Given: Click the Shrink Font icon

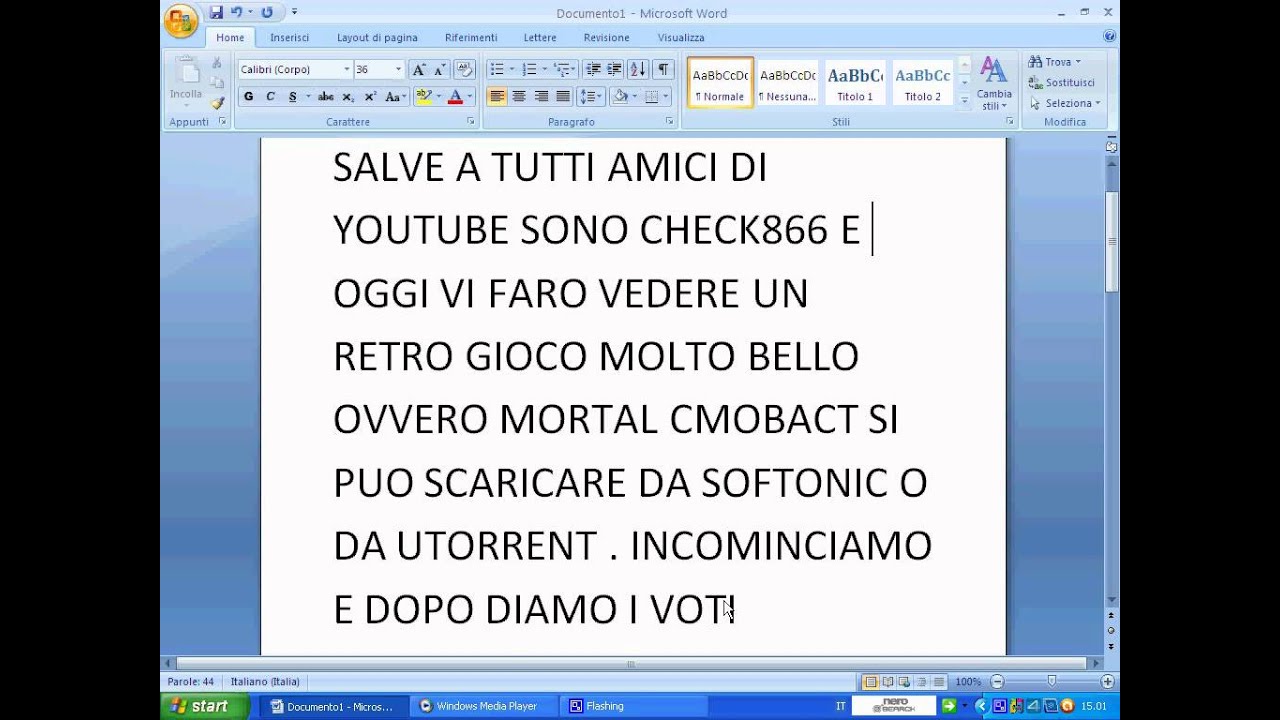Looking at the screenshot, I should pyautogui.click(x=439, y=69).
